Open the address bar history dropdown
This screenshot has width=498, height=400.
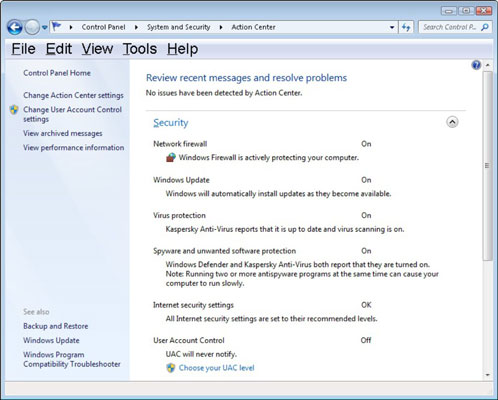click(x=392, y=27)
